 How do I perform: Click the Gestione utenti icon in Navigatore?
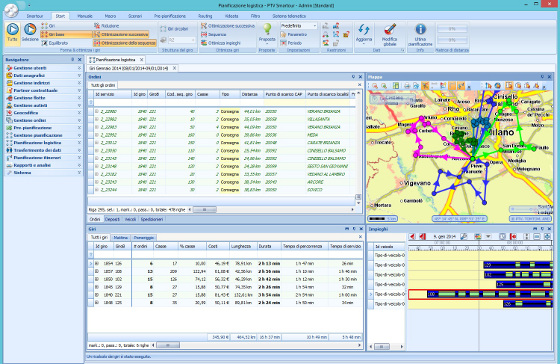coord(9,68)
